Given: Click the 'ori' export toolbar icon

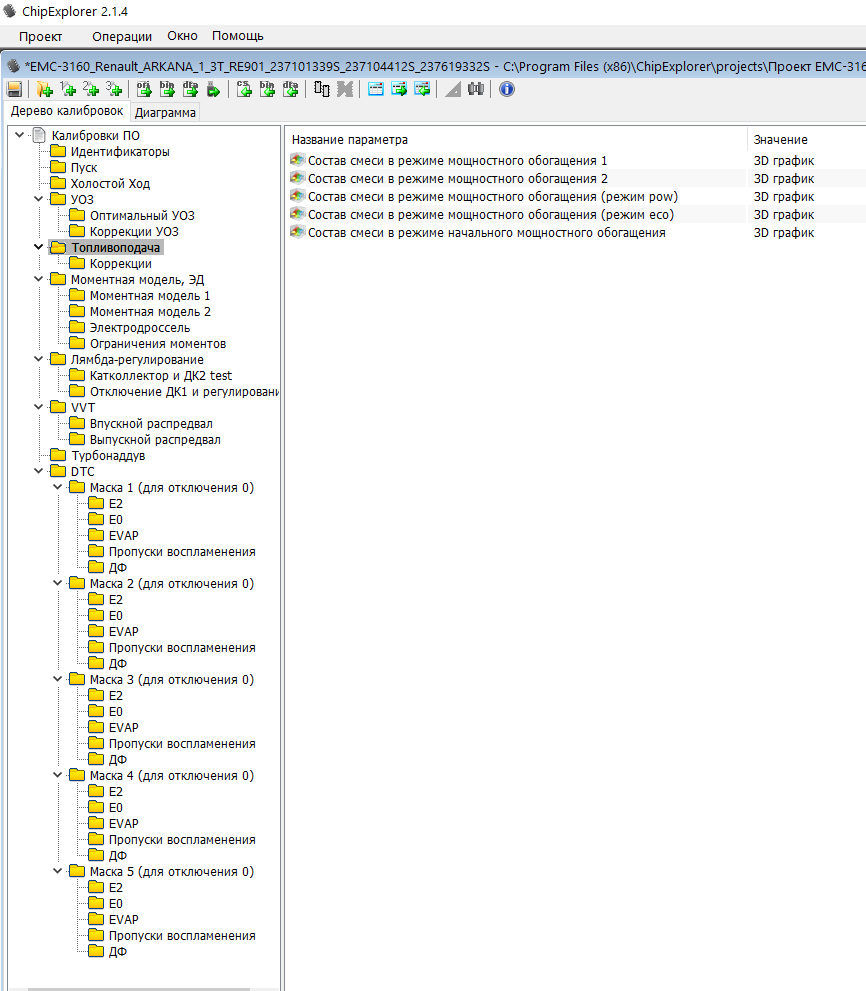Looking at the screenshot, I should 144,90.
